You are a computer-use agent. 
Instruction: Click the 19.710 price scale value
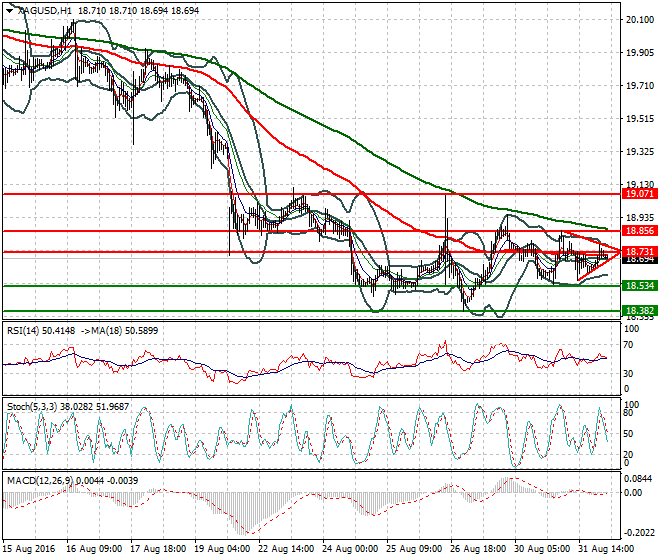point(640,85)
